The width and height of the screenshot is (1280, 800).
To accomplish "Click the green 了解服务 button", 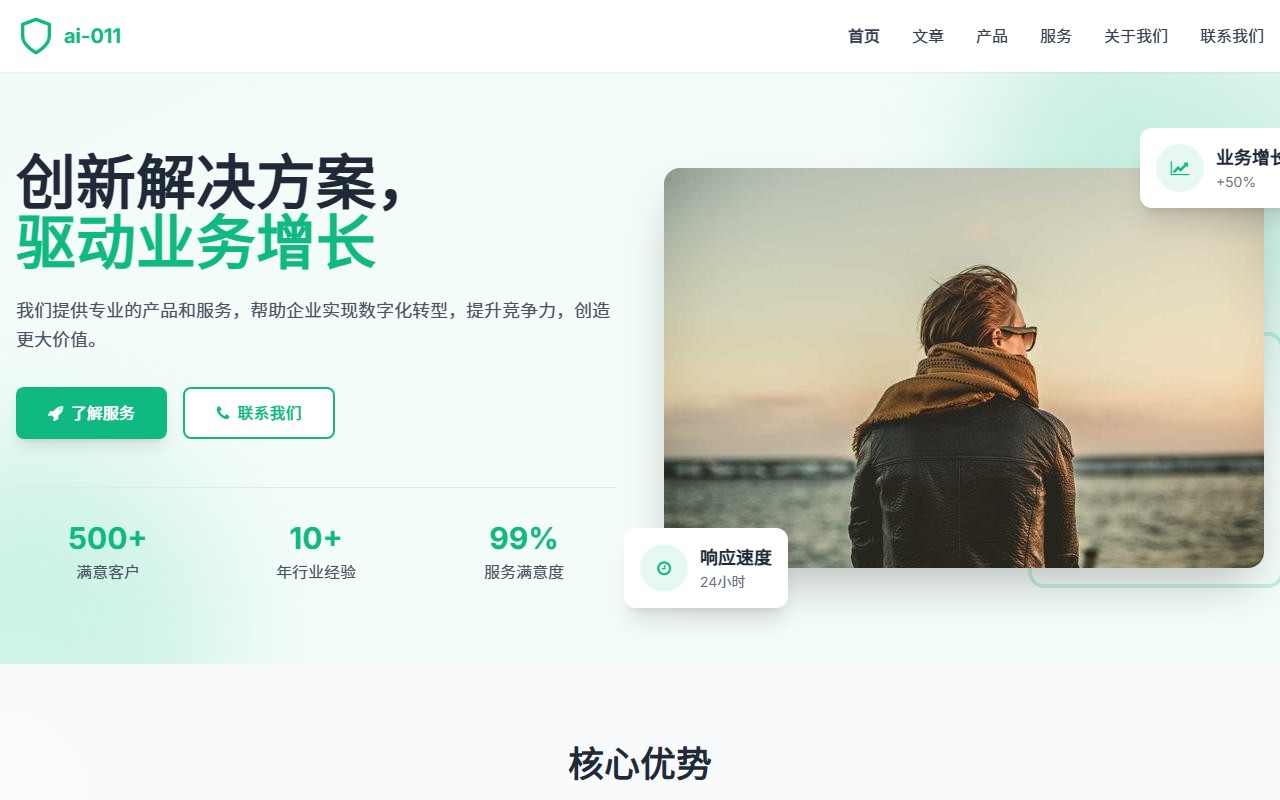I will (91, 413).
